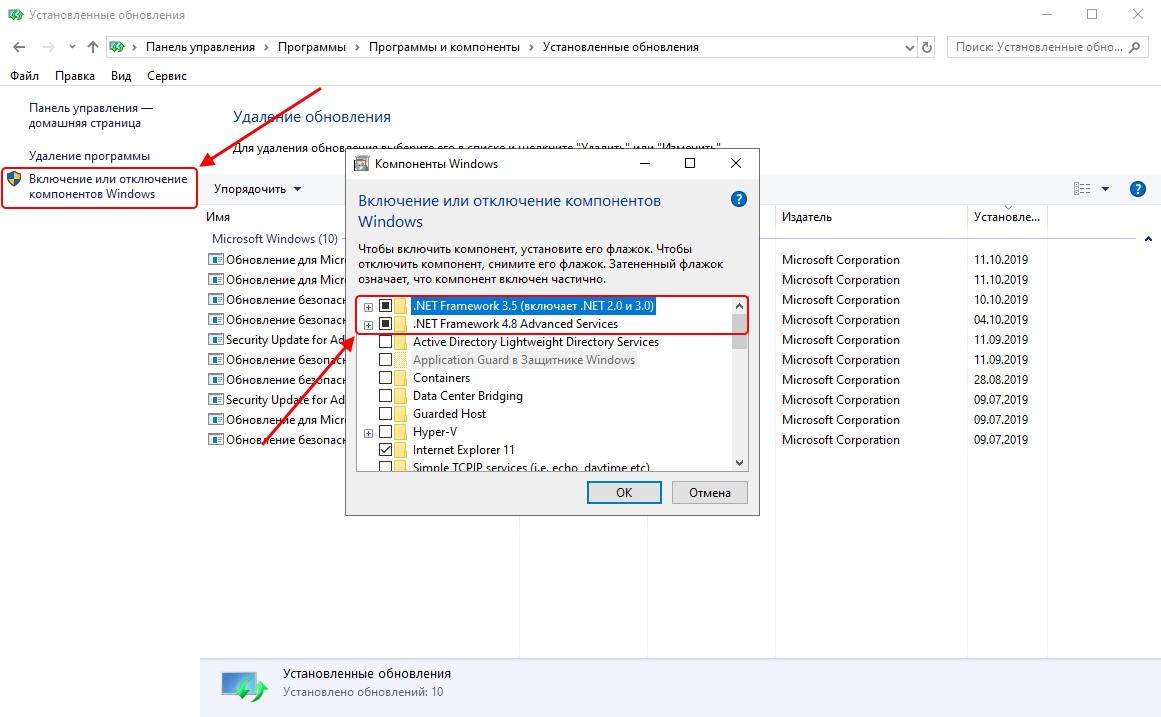Open the Сервис menu

click(167, 76)
